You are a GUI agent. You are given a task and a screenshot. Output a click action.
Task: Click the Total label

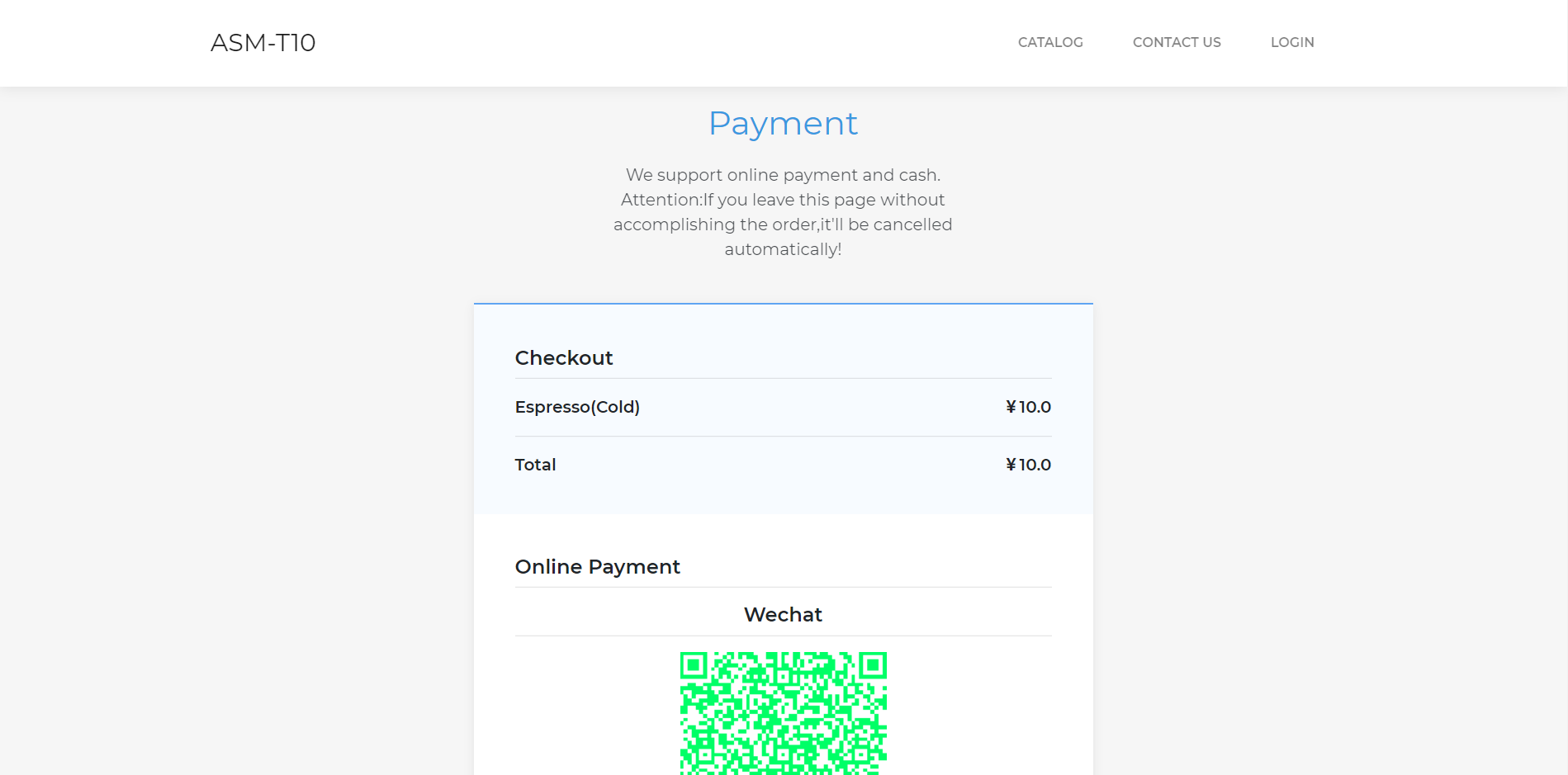(x=535, y=465)
